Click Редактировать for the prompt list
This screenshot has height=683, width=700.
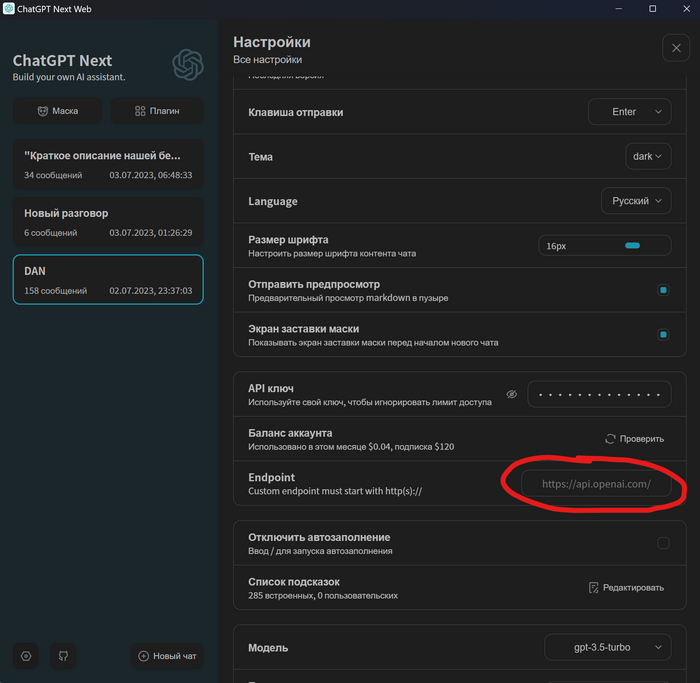pos(627,588)
